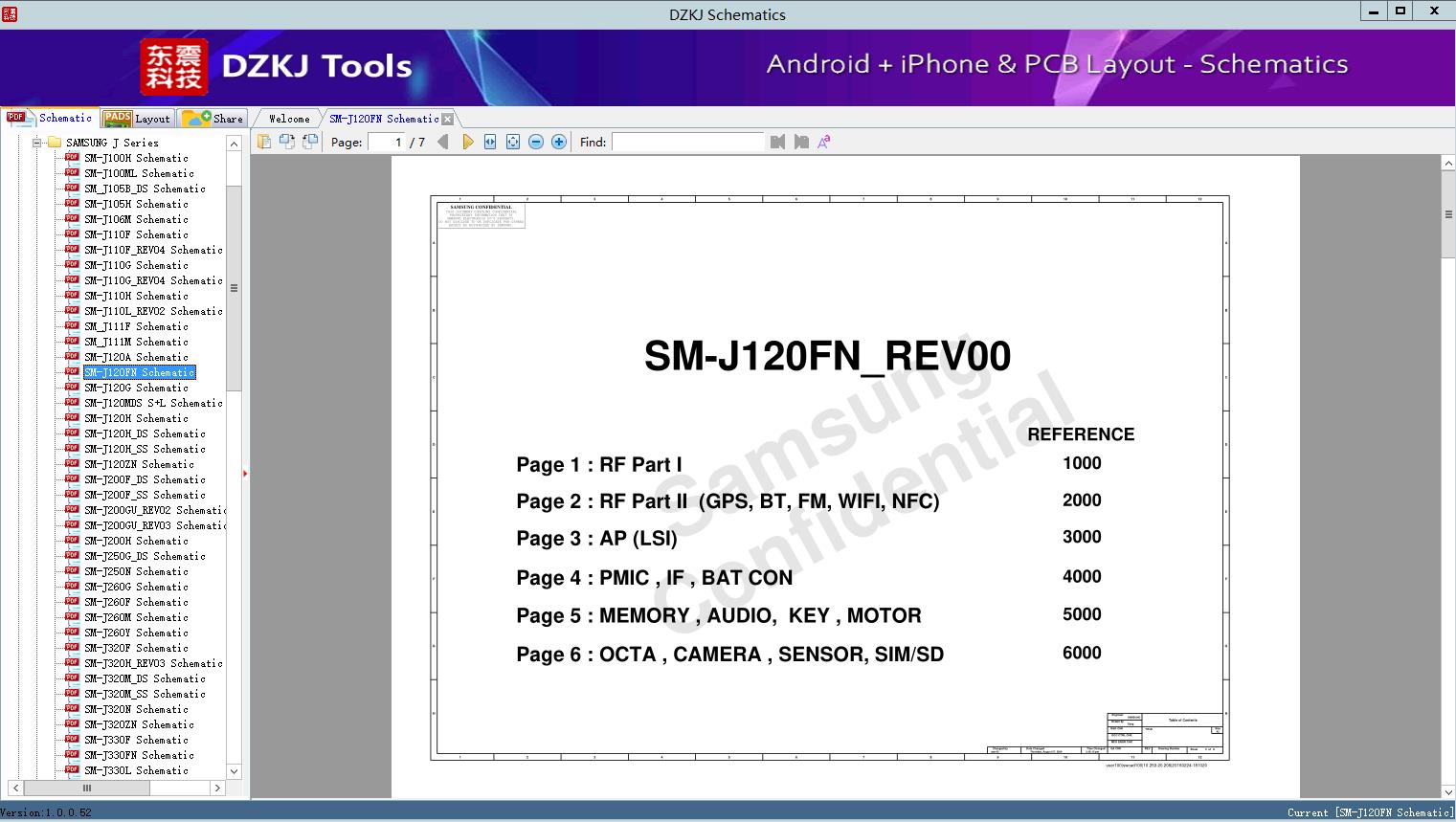Screen dimensions: 1456x822
Task: Open SM-J120G Schematic in the tree
Action: coord(136,388)
